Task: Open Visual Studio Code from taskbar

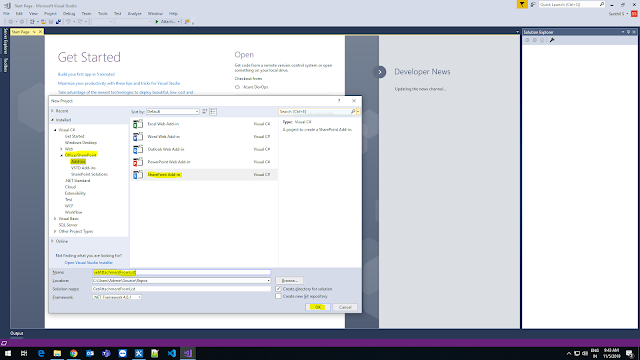Action: [x=171, y=353]
